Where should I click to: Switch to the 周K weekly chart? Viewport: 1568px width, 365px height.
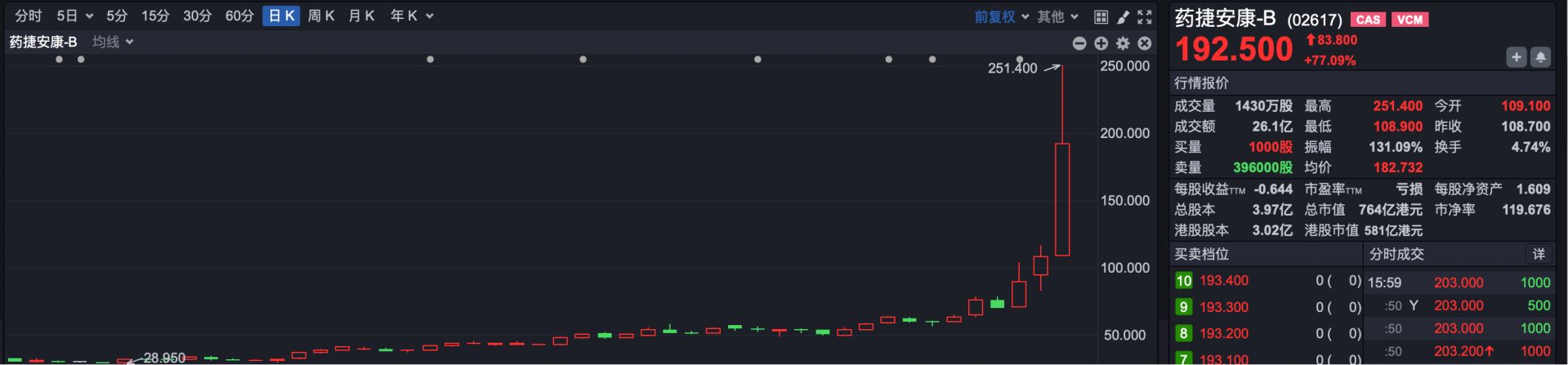321,16
